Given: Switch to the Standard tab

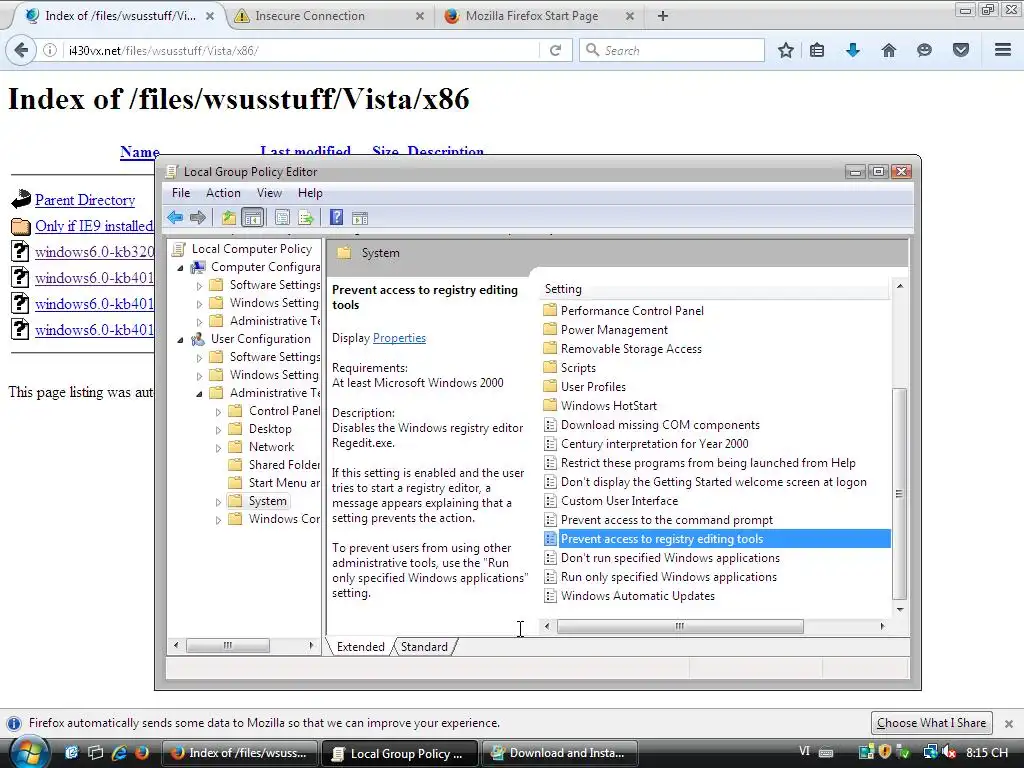Looking at the screenshot, I should tap(424, 647).
